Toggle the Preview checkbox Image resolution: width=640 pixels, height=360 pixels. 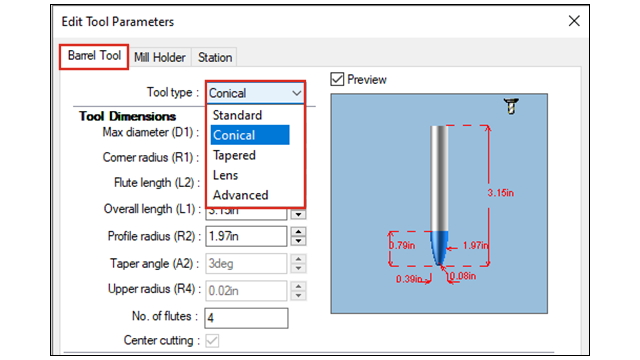[337, 79]
